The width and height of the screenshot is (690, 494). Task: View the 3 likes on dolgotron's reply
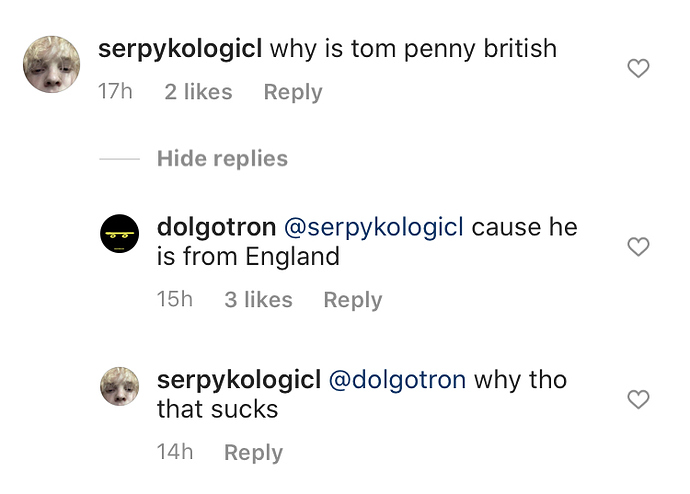(258, 300)
